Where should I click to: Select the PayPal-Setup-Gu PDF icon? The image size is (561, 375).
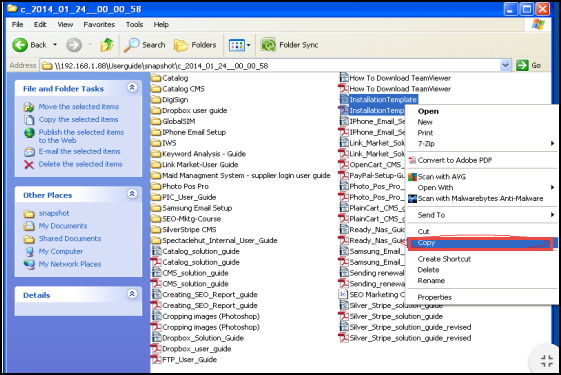343,175
